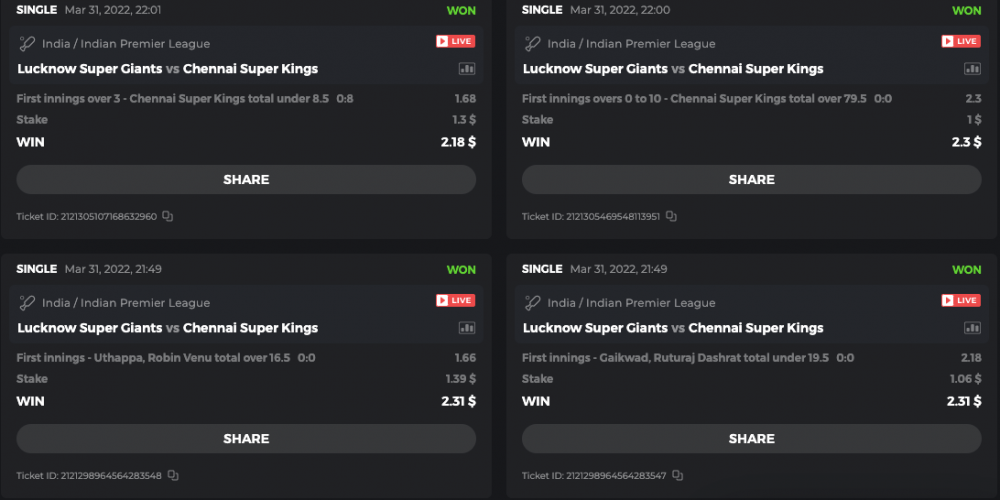Click LIVE badge on 22:01 bet ticket
Screen dimensions: 1000x500
coord(455,41)
